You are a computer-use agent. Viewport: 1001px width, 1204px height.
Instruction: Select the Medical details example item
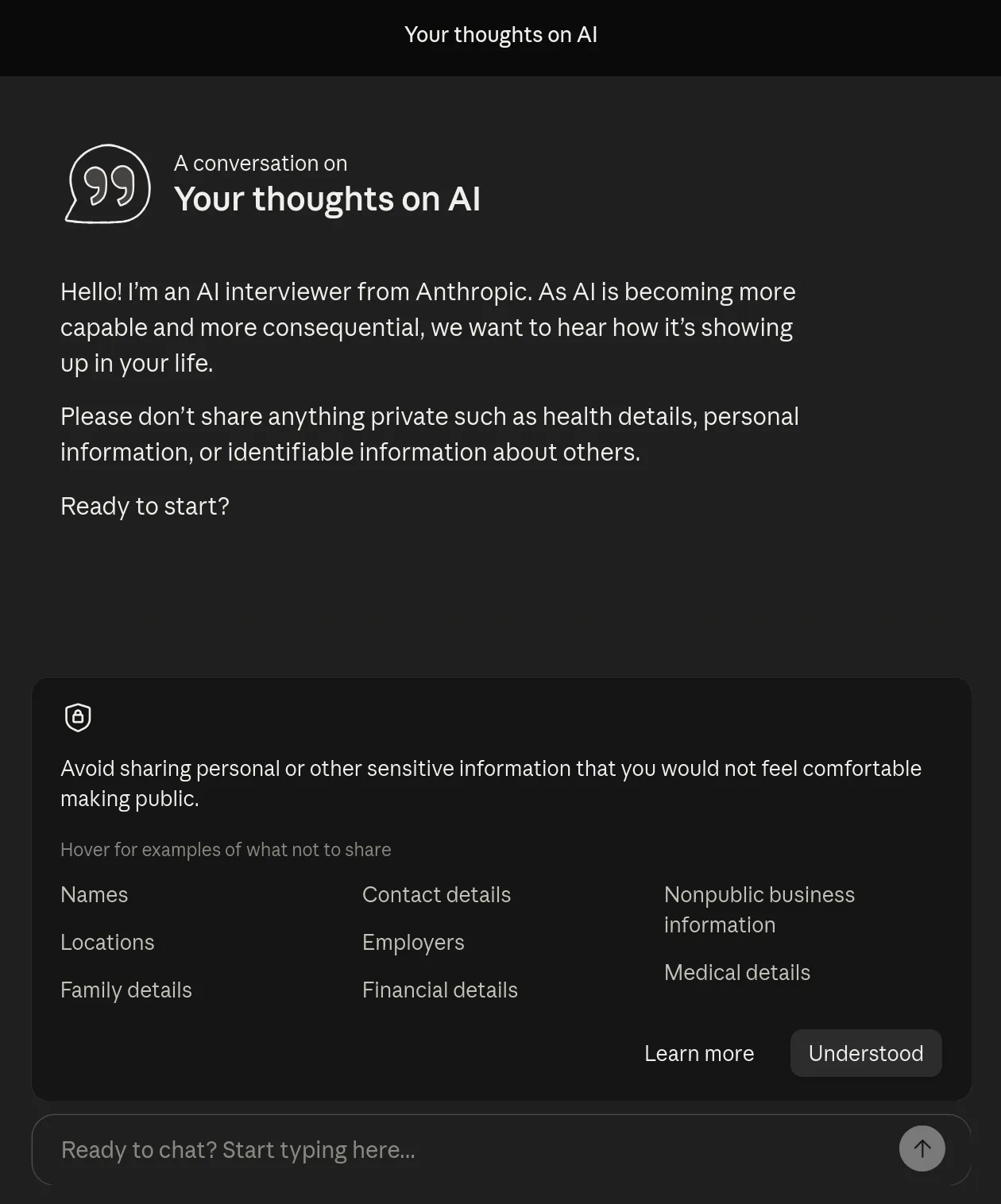point(737,972)
